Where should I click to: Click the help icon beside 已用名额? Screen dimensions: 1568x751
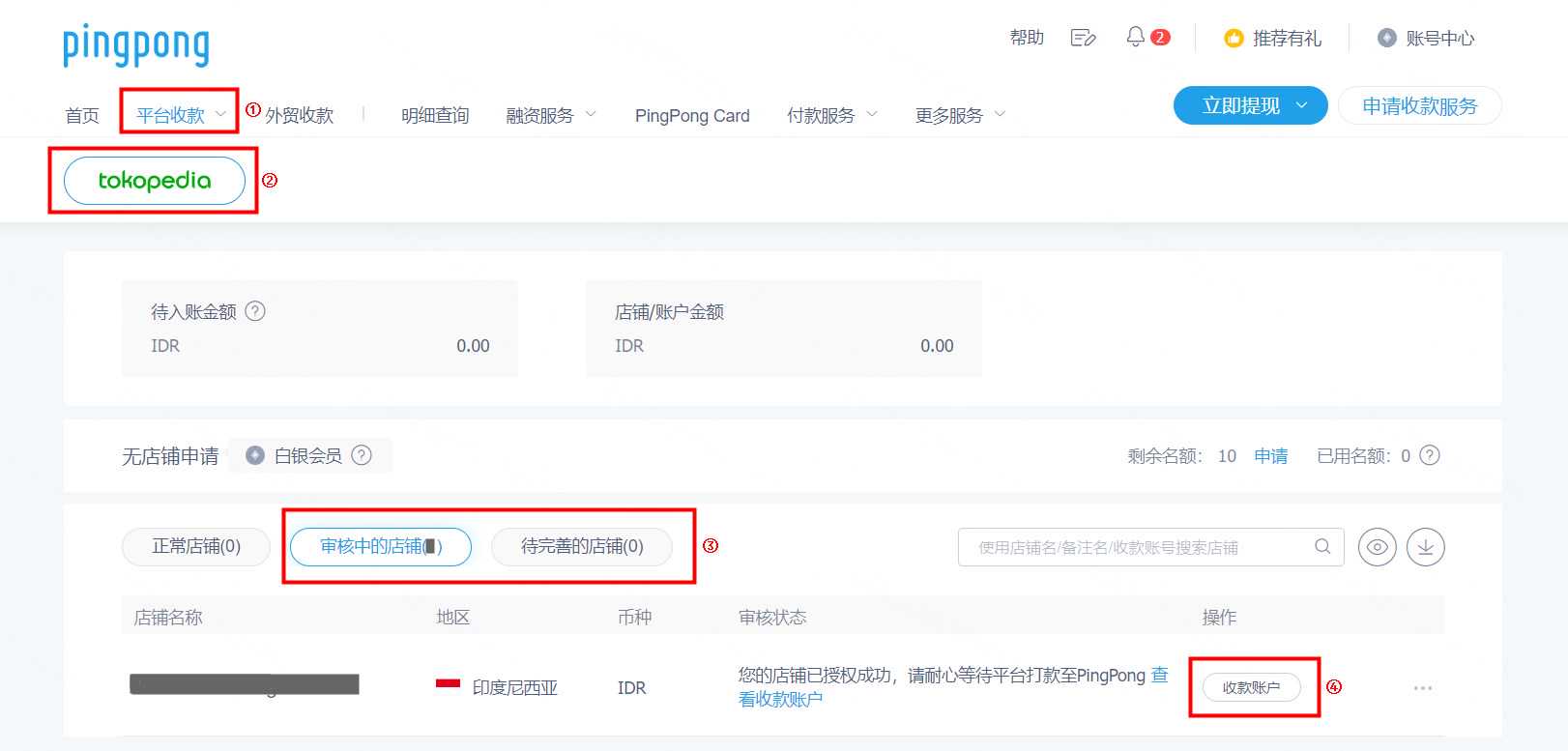pos(1430,455)
